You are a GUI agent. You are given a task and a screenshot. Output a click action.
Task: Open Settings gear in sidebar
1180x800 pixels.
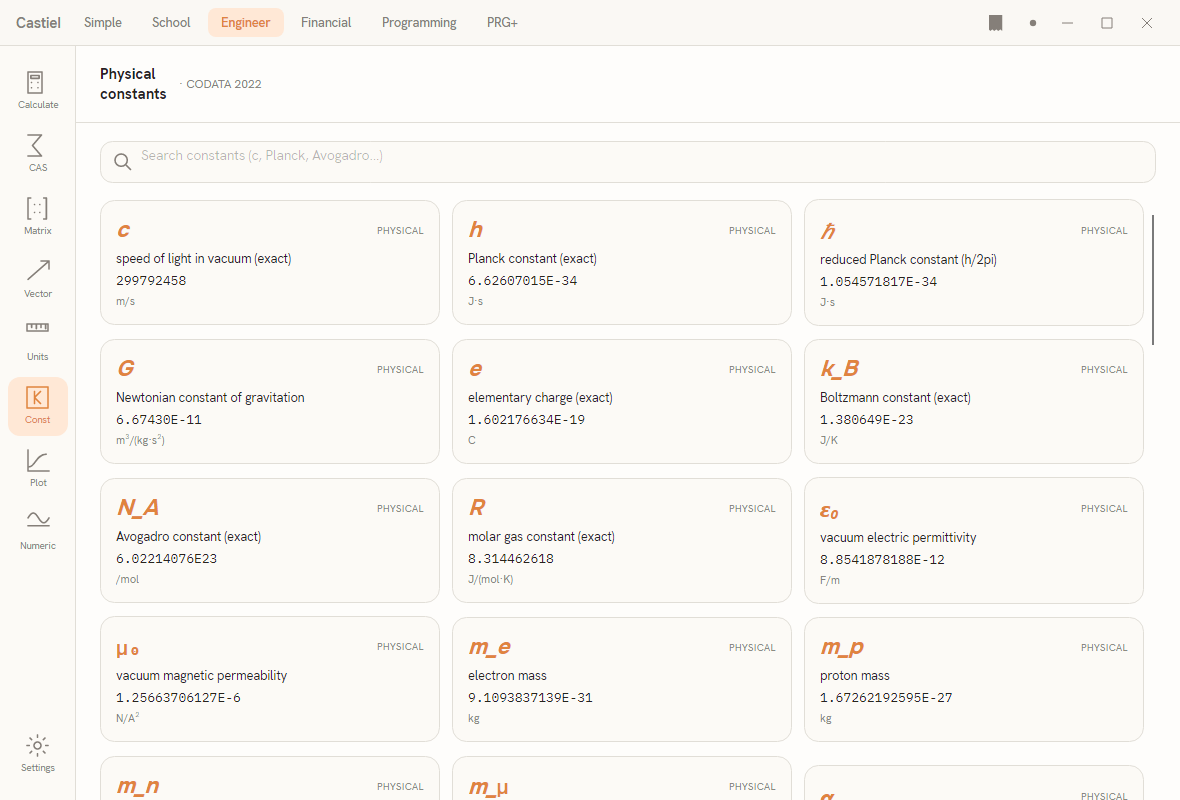[x=38, y=754]
